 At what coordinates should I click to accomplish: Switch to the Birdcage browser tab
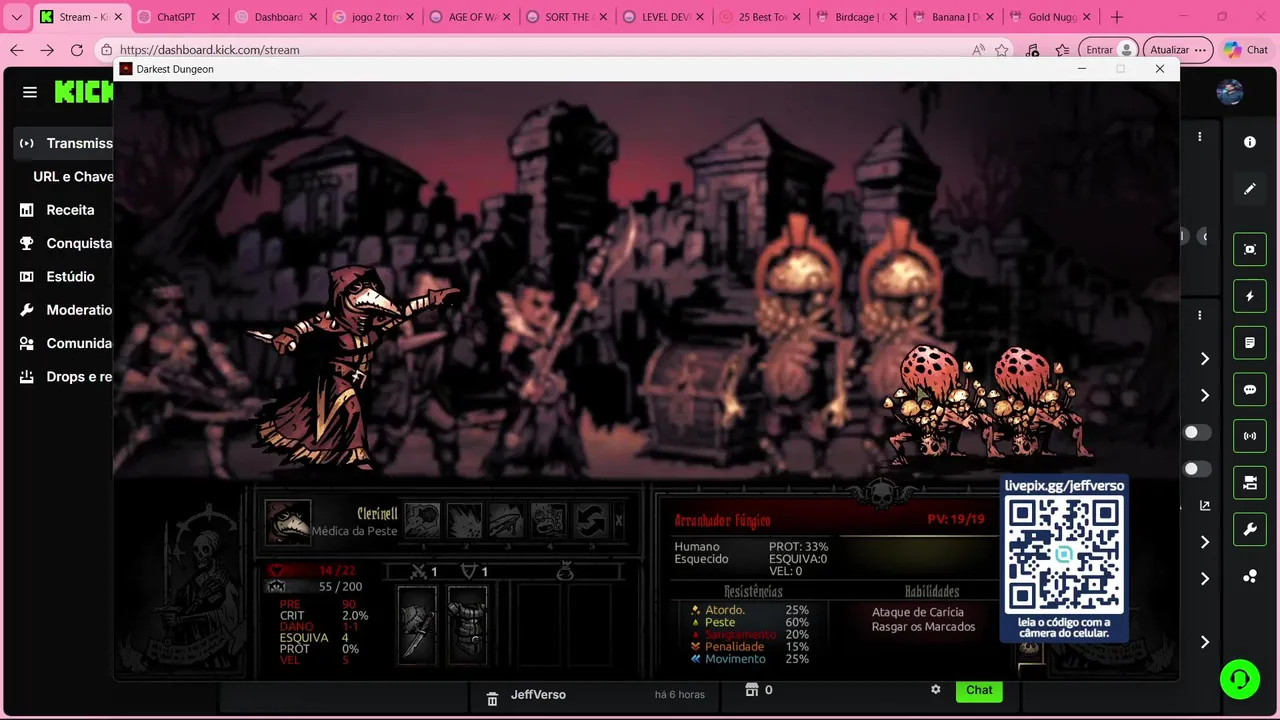pyautogui.click(x=858, y=17)
